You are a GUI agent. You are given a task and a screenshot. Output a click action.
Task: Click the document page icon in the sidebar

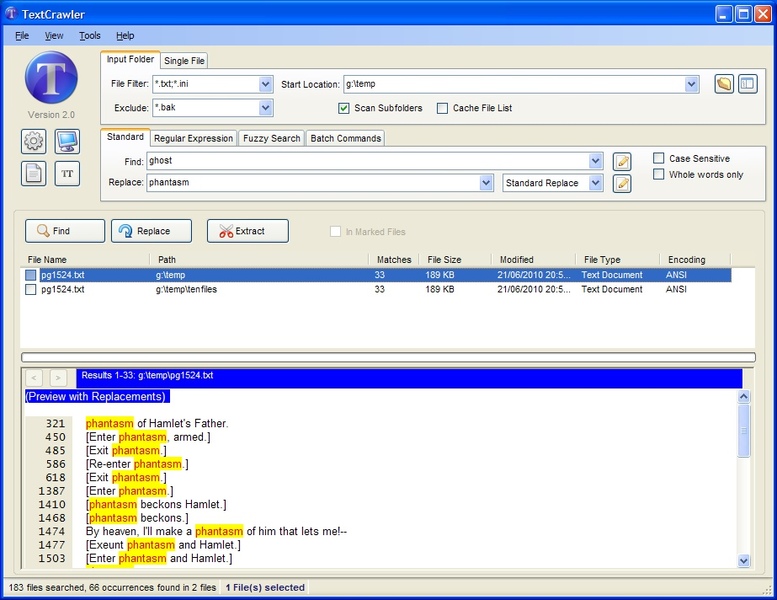click(34, 174)
